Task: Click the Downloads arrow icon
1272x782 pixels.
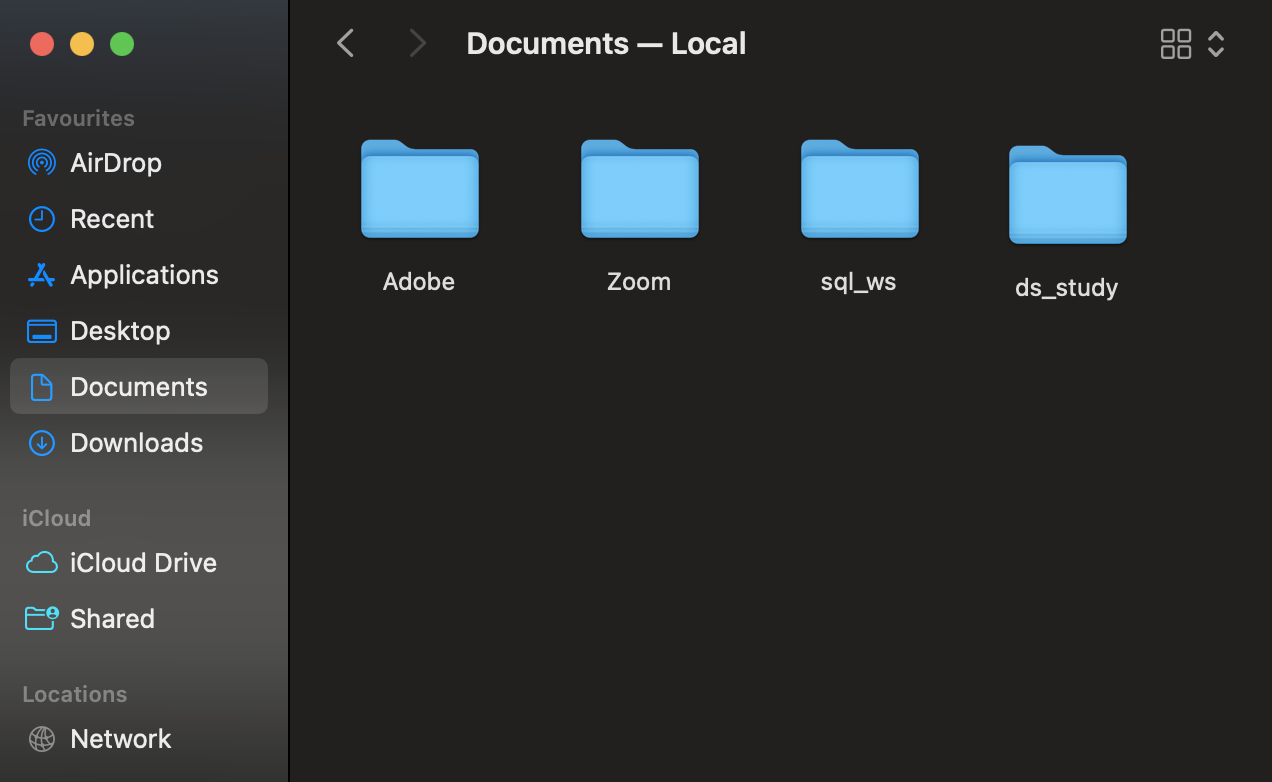Action: click(x=41, y=443)
